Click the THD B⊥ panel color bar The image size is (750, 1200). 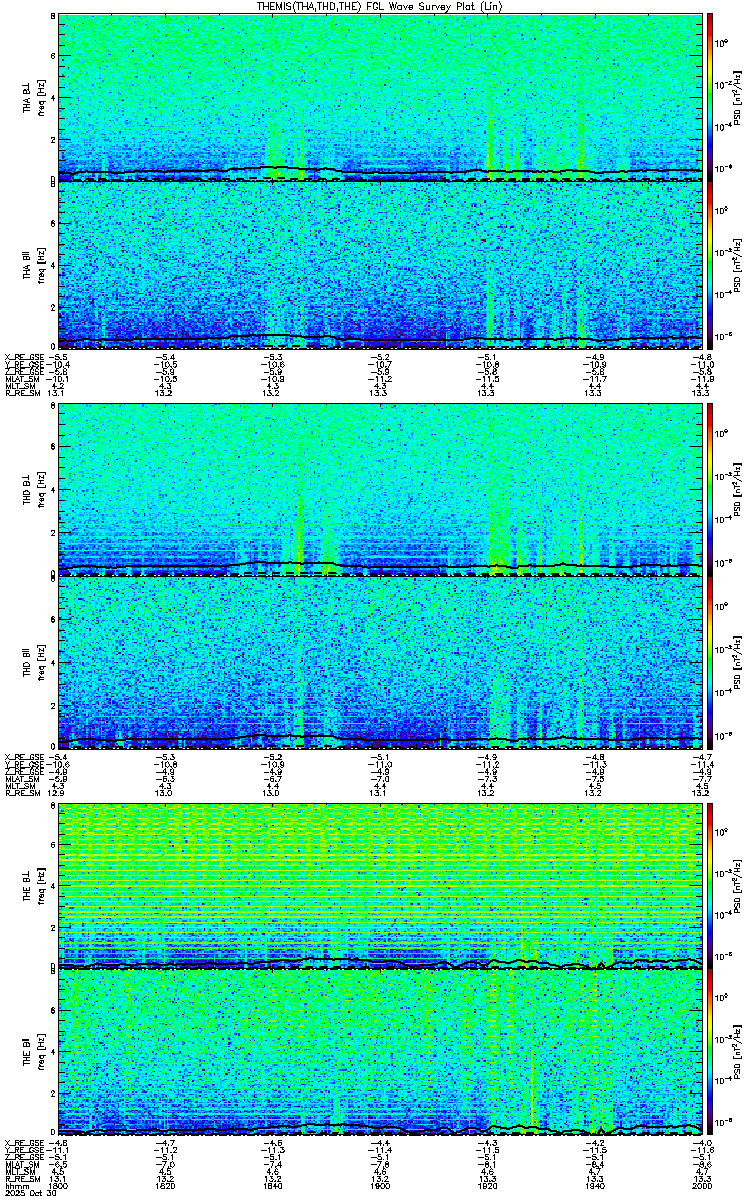click(710, 487)
